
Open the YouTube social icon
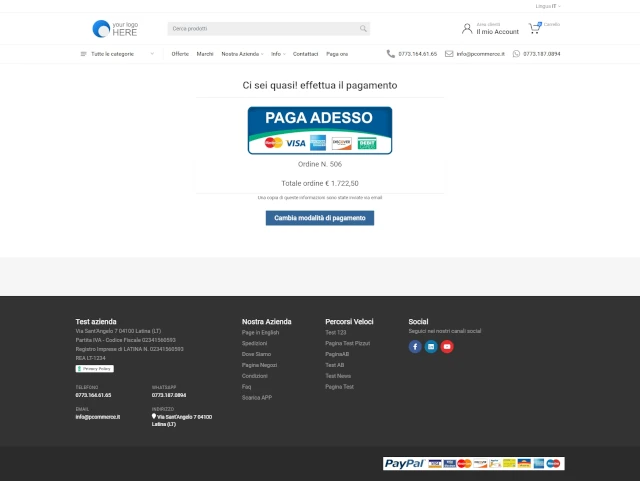click(447, 347)
